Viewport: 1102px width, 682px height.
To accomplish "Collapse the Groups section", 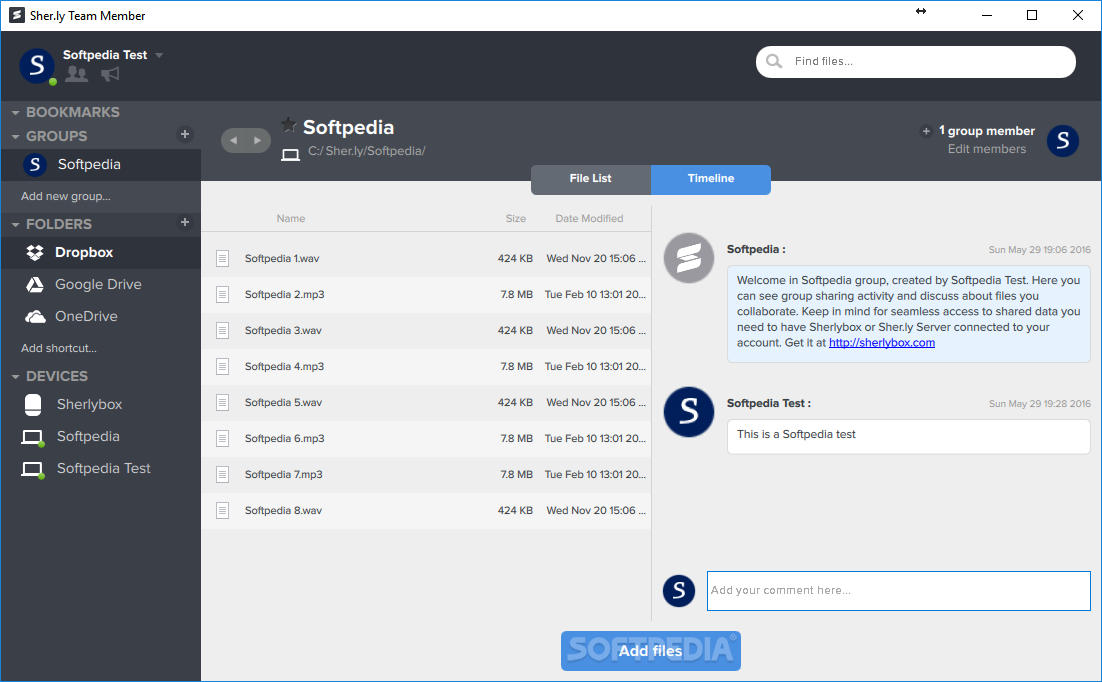I will (x=15, y=136).
